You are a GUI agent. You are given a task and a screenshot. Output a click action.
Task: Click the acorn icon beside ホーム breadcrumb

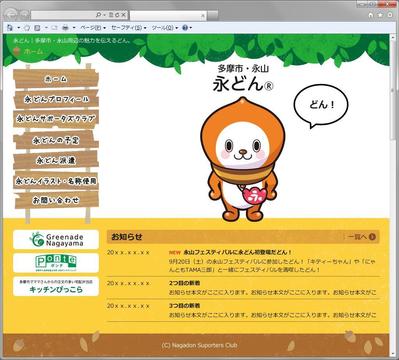pyautogui.click(x=17, y=51)
